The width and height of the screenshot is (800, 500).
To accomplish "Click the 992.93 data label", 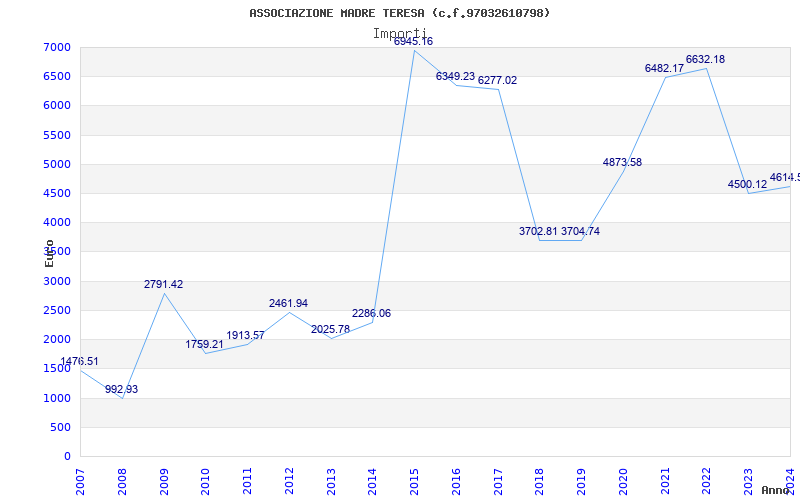I will [x=121, y=390].
